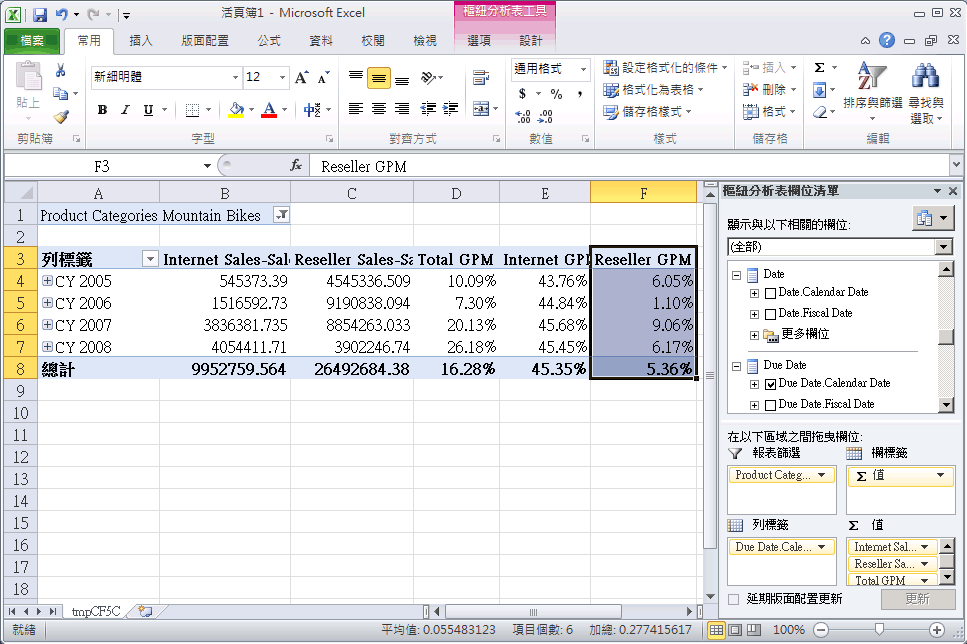Image resolution: width=967 pixels, height=644 pixels.
Task: Toggle Italic formatting
Action: [x=125, y=110]
